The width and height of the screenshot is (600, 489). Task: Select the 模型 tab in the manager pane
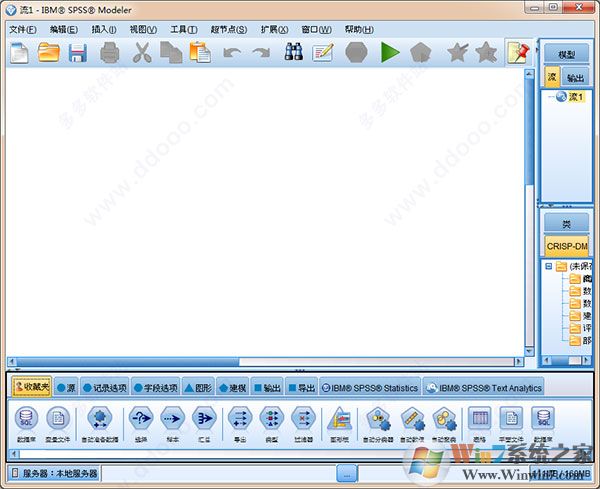[567, 54]
